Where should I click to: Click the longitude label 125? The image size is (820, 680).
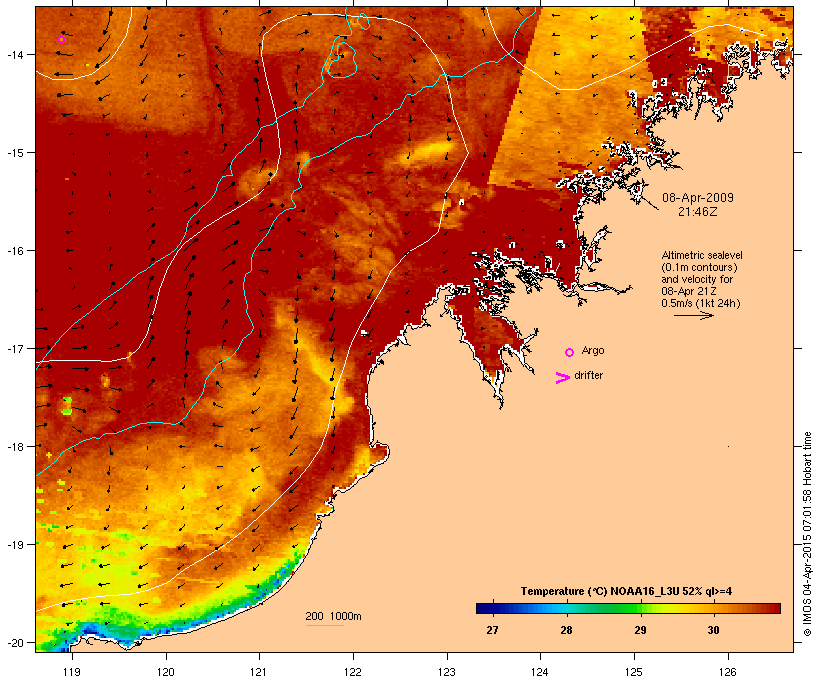634,672
